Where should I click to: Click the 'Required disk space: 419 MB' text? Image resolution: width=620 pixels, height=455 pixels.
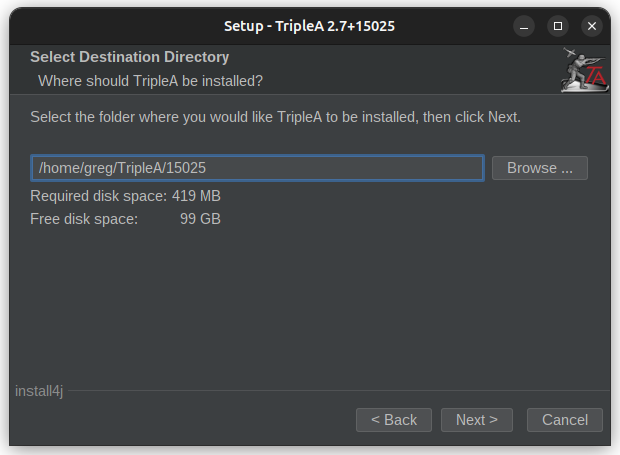point(125,196)
